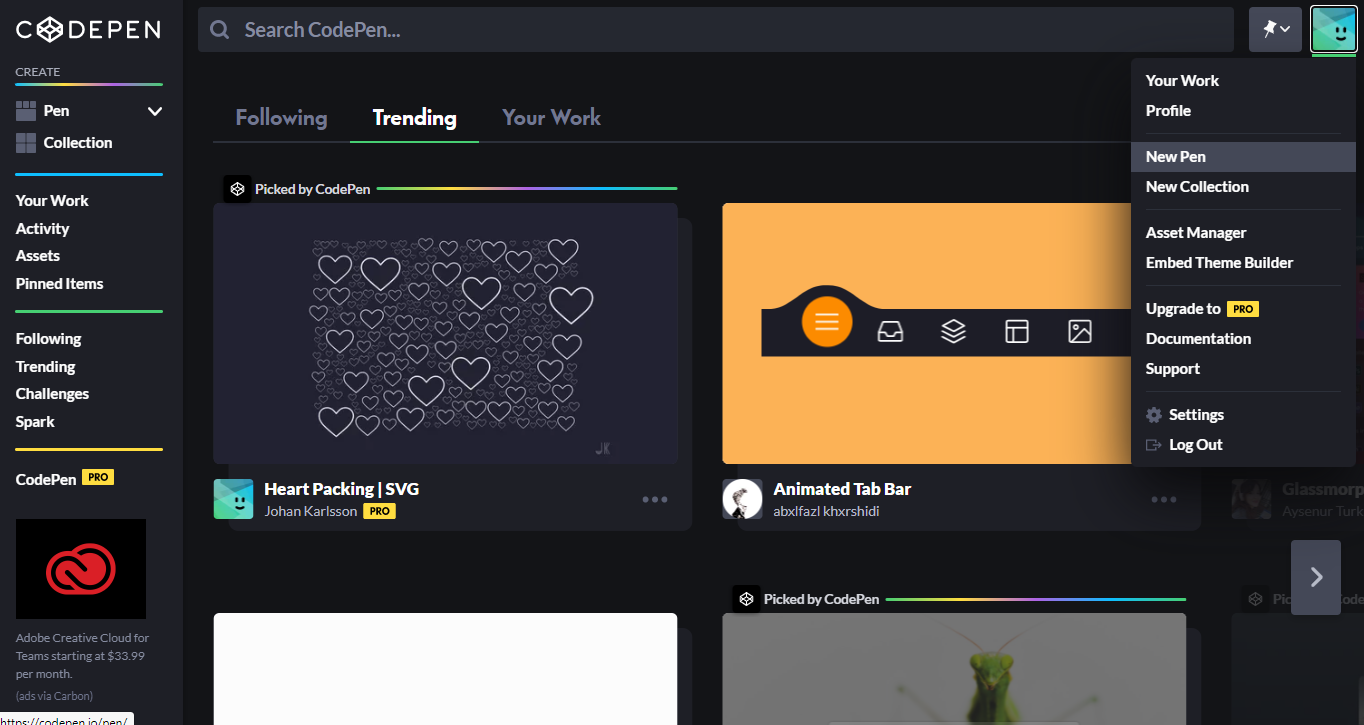
Task: Click the Adobe Creative Cloud ad image
Action: click(81, 569)
